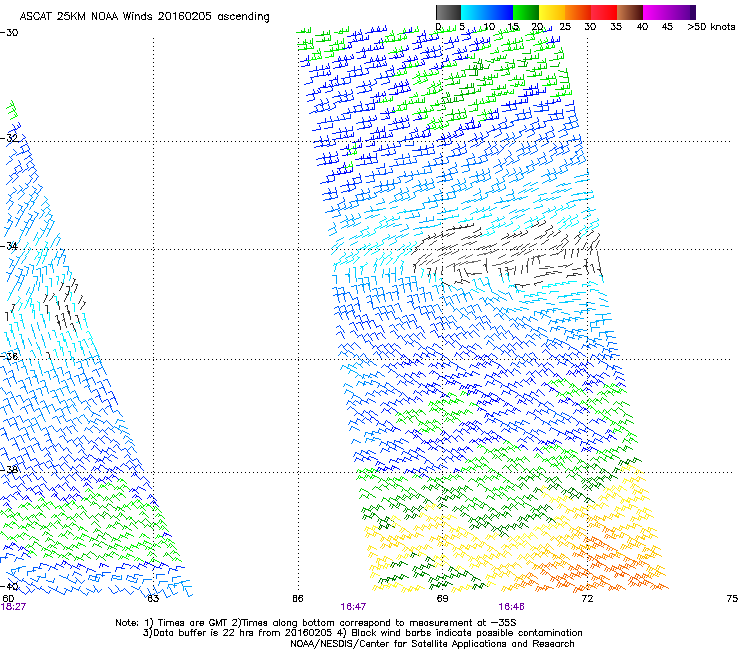Image resolution: width=740 pixels, height=650 pixels.
Task: Click the purple swath time 16:46
Action: tap(511, 607)
